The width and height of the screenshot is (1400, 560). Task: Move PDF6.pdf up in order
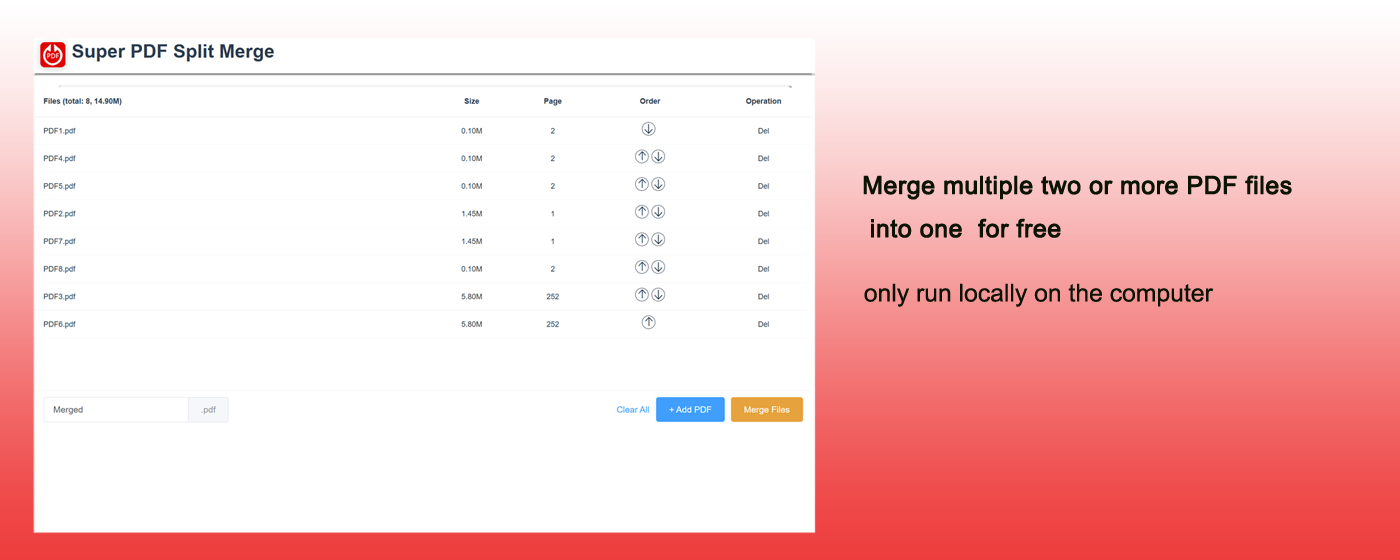648,322
